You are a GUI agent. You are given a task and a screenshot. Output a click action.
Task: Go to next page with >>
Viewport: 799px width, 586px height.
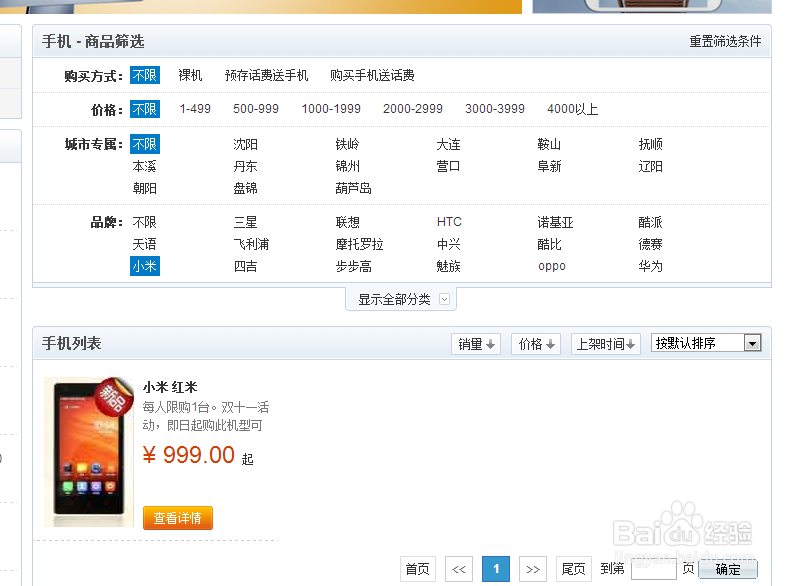[x=533, y=569]
